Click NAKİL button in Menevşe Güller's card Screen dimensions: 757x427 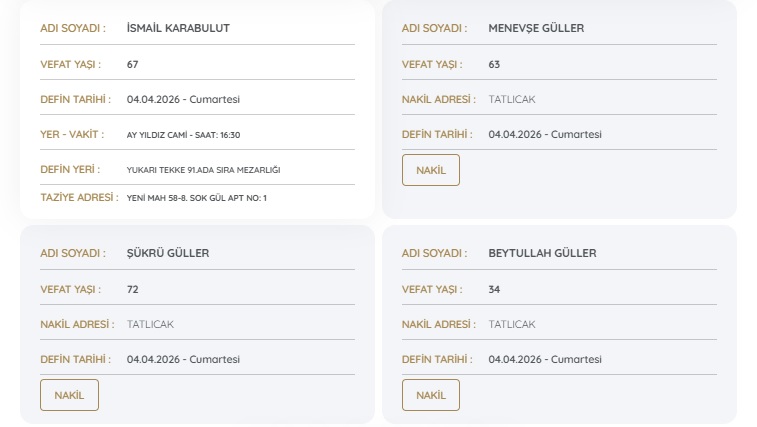pos(430,170)
